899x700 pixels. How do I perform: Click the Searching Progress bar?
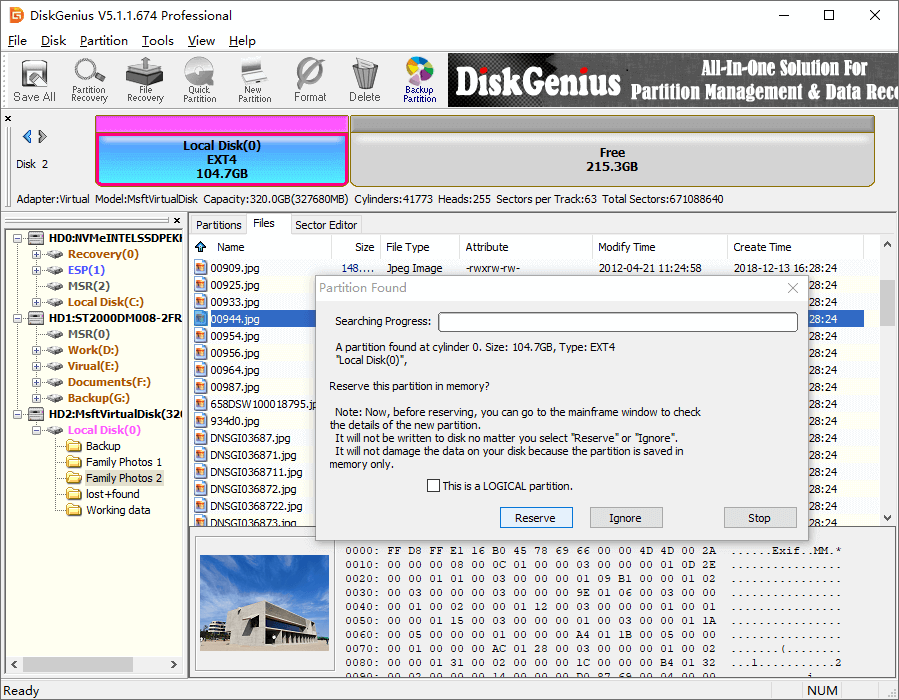coord(617,322)
